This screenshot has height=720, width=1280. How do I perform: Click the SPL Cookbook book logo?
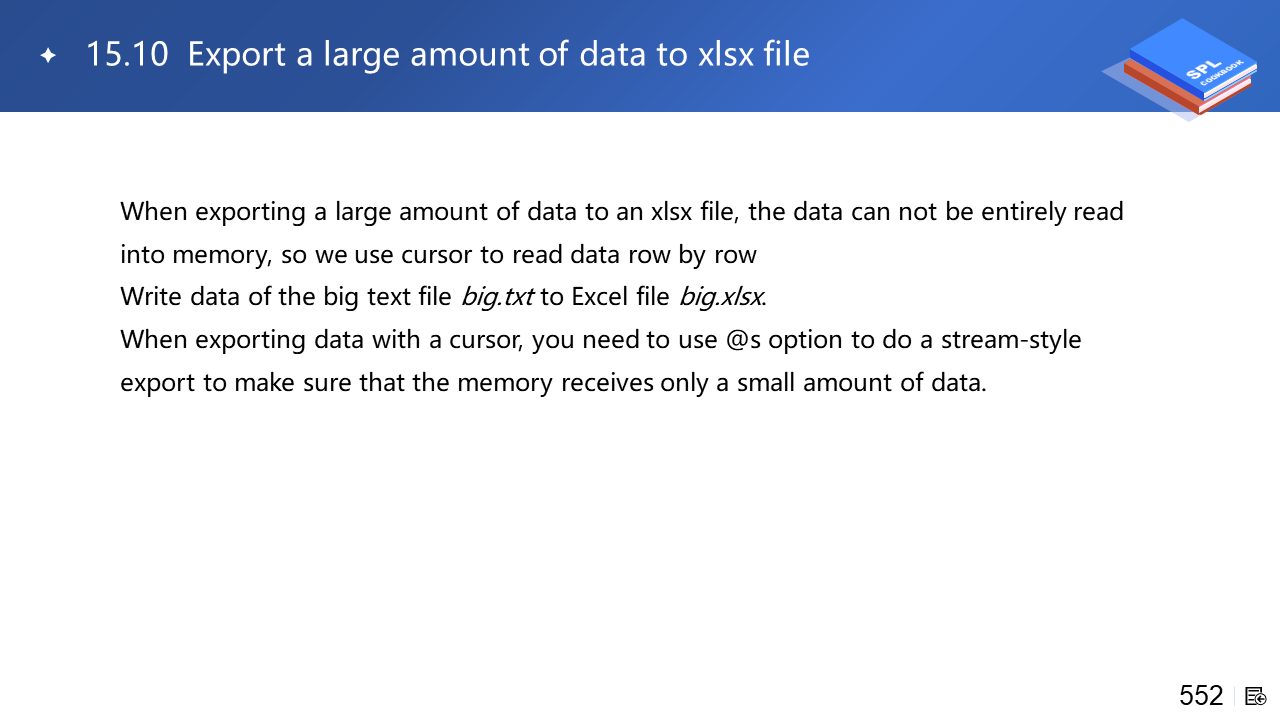(x=1189, y=68)
